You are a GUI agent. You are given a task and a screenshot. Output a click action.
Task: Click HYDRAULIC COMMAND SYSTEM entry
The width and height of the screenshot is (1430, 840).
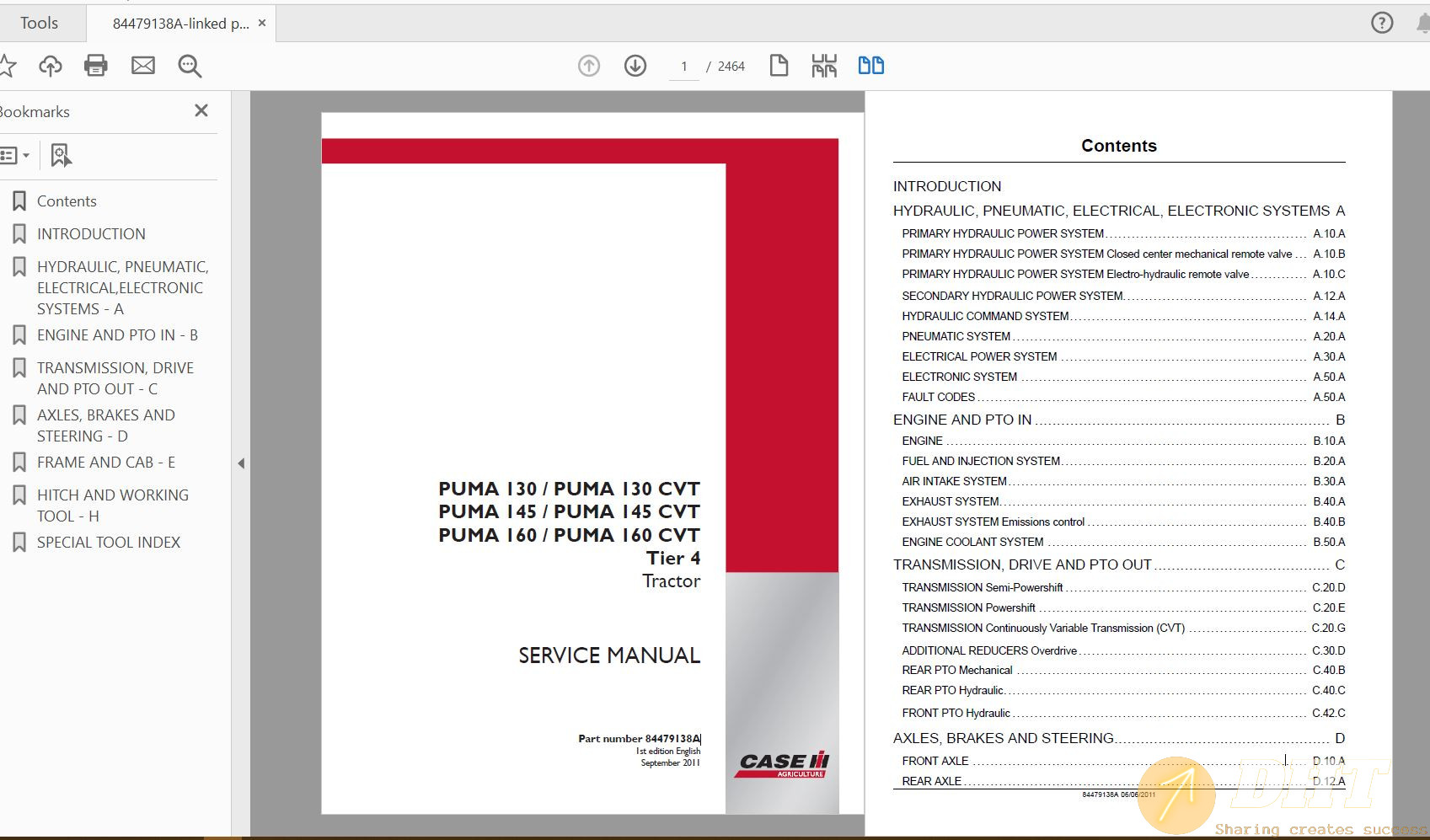(x=1123, y=316)
